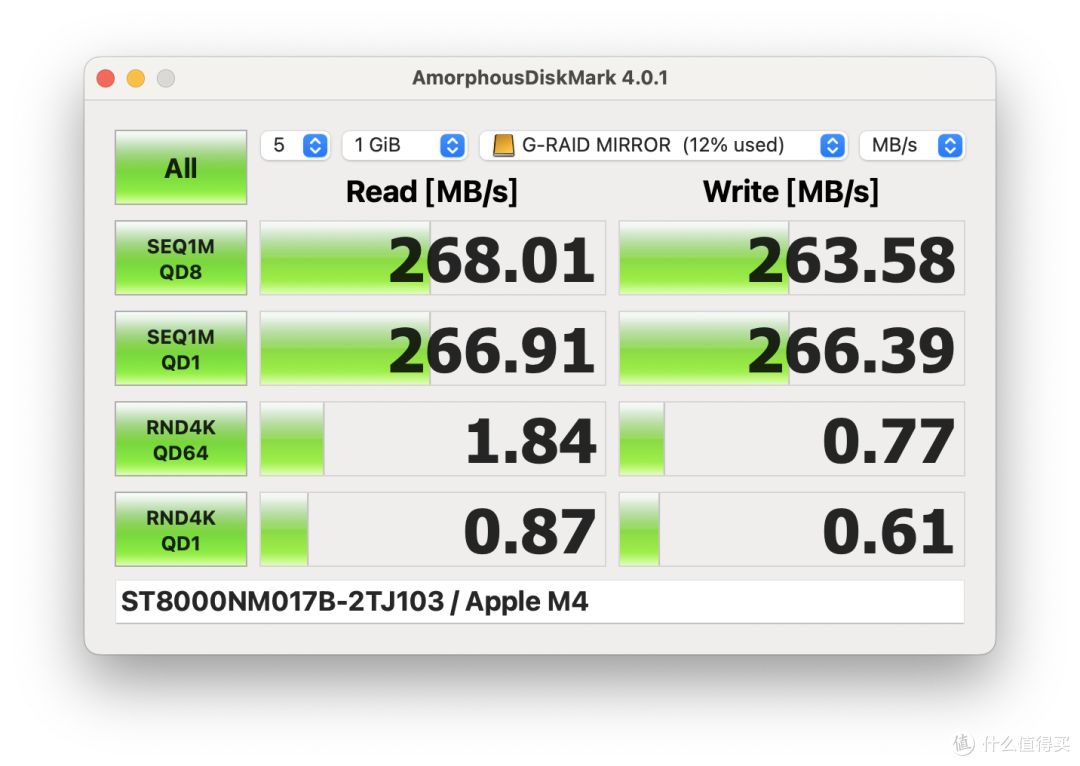Click the stepper chevrons on the 5 selector
The width and height of the screenshot is (1080, 766).
coord(315,145)
